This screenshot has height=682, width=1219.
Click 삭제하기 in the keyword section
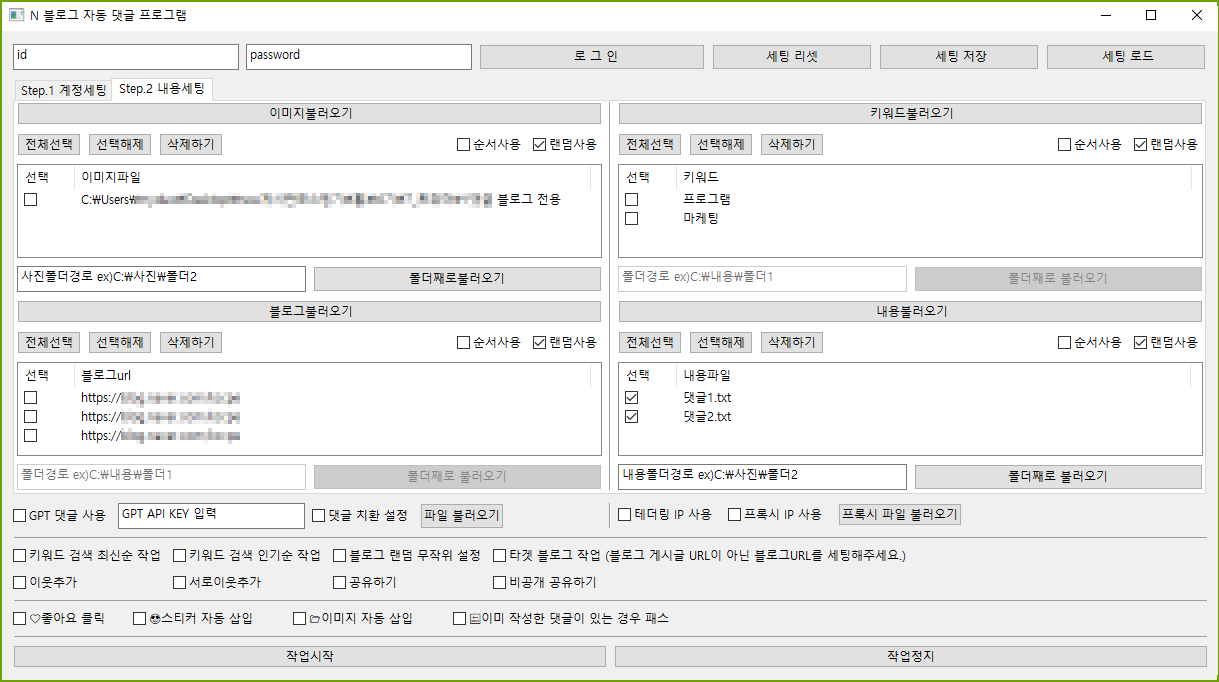[x=792, y=144]
